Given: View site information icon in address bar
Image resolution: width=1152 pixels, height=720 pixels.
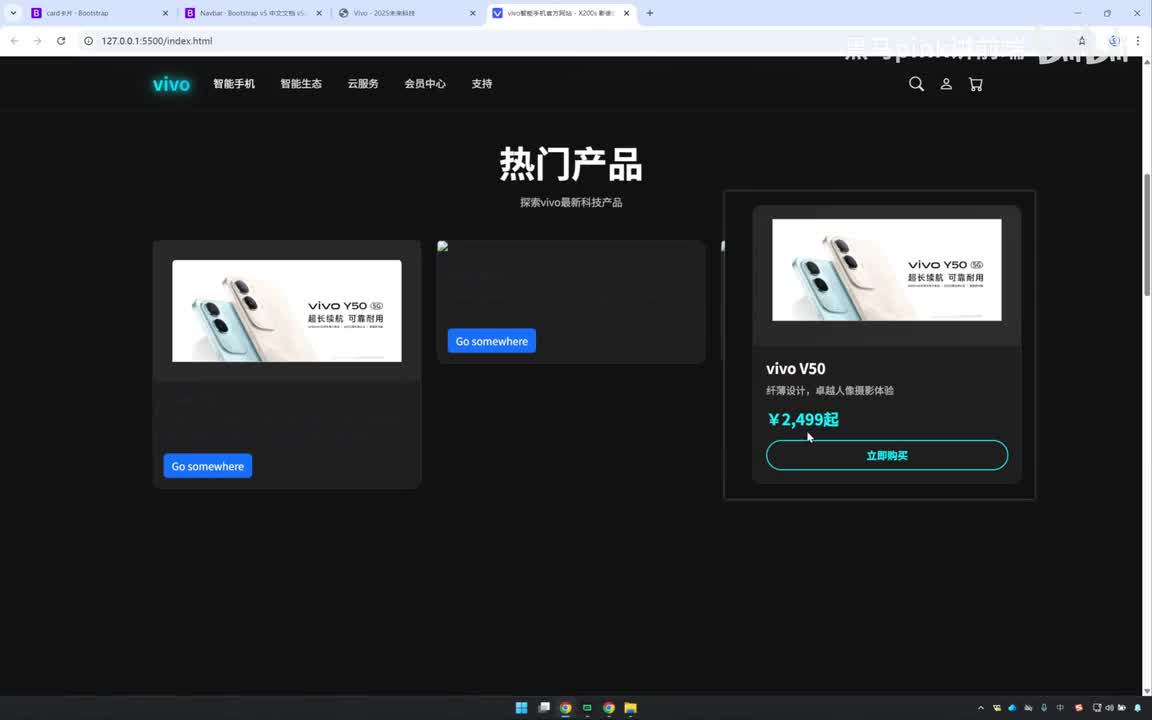Looking at the screenshot, I should [x=88, y=41].
